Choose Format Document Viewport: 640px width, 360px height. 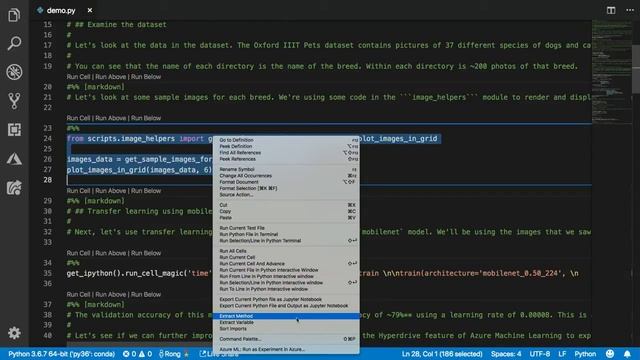(x=286, y=182)
